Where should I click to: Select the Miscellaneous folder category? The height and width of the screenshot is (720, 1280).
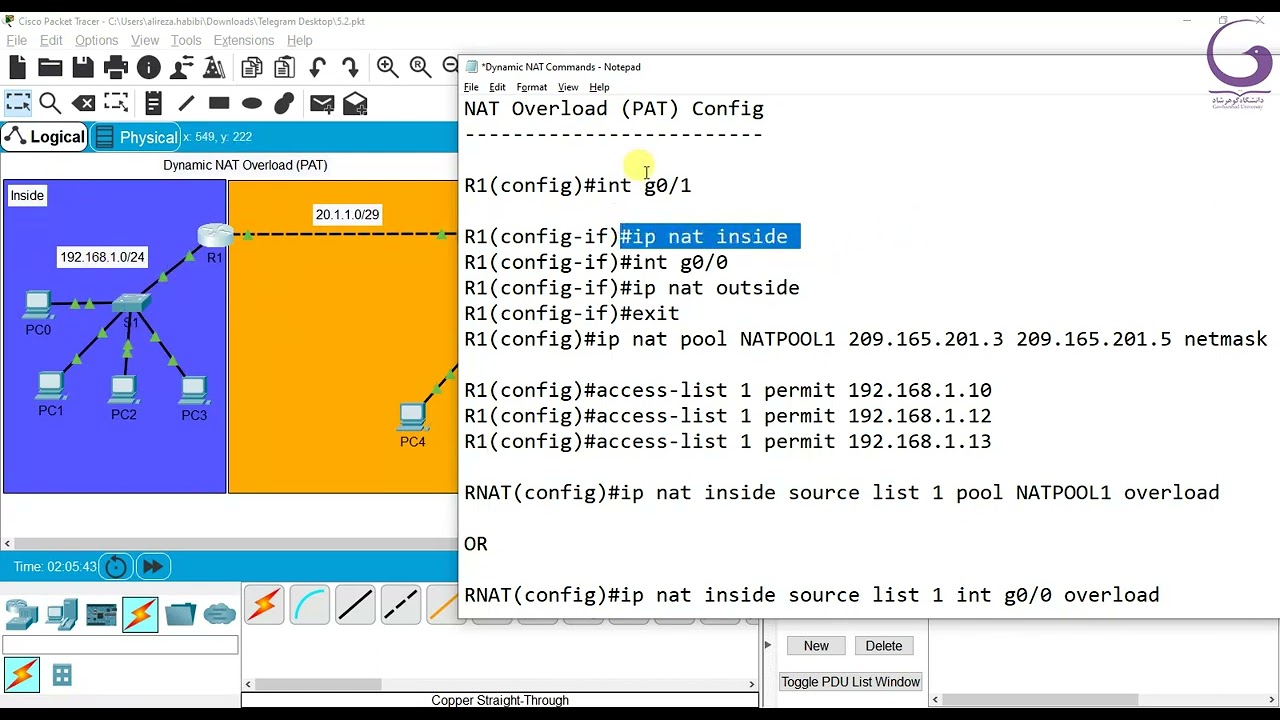[x=180, y=613]
